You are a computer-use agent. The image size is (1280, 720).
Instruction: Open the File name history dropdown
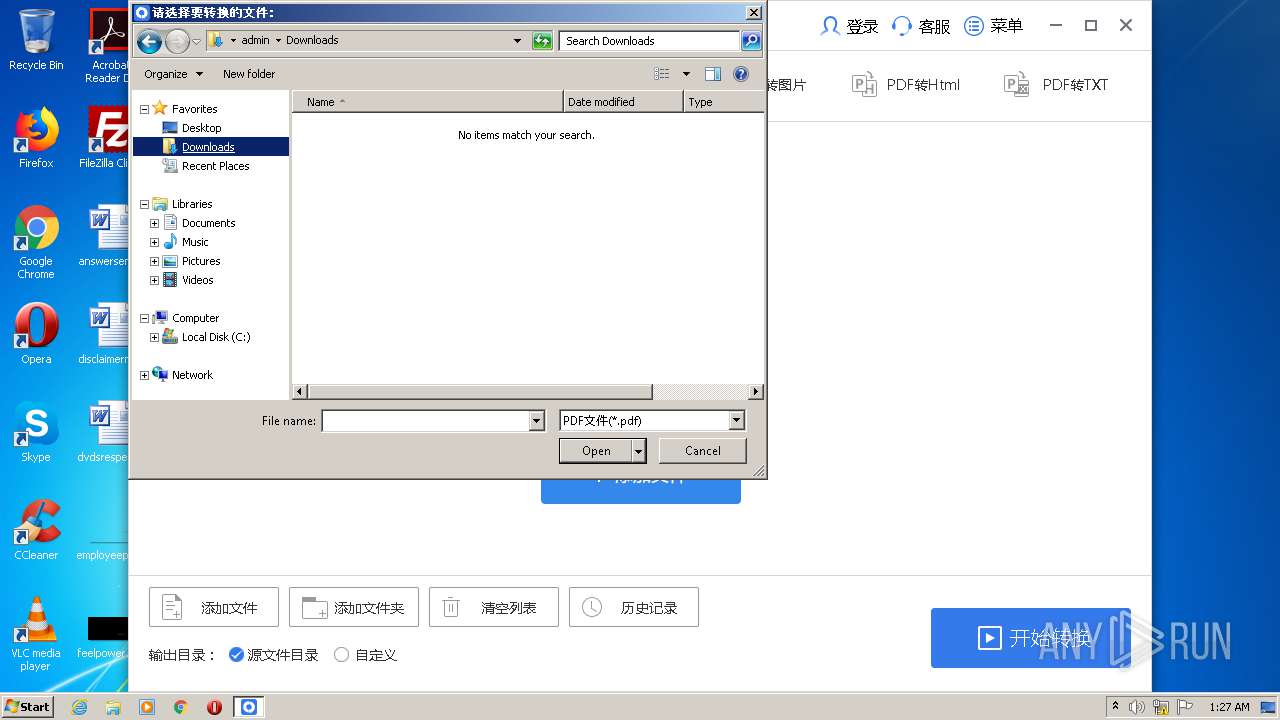click(537, 421)
